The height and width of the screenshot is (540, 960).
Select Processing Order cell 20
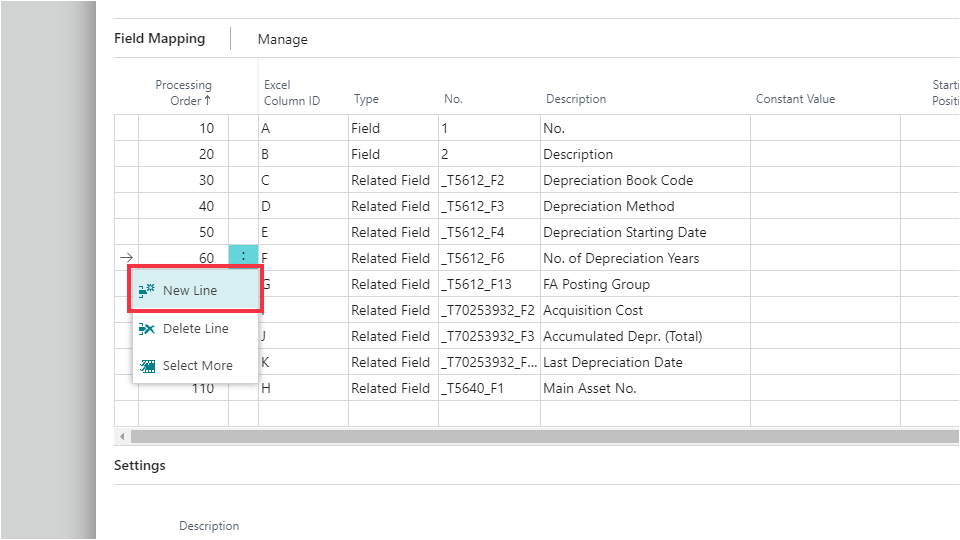click(183, 154)
